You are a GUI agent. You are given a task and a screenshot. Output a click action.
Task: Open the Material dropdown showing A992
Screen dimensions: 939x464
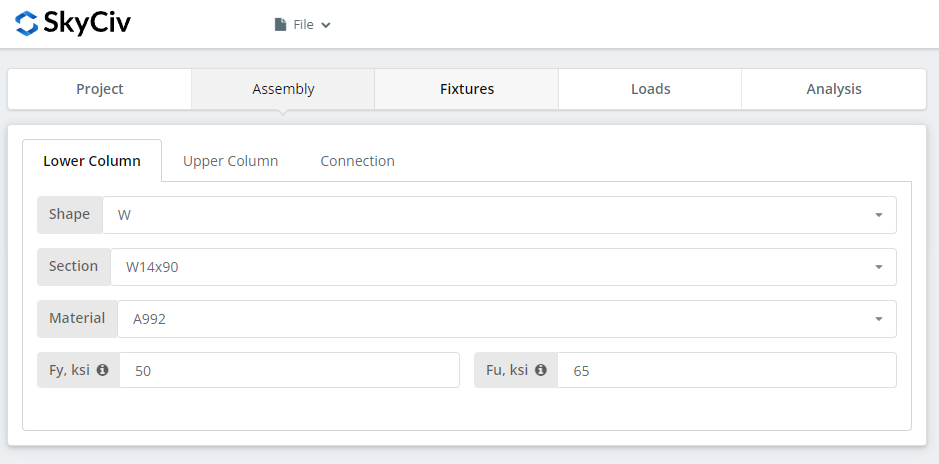(x=507, y=319)
